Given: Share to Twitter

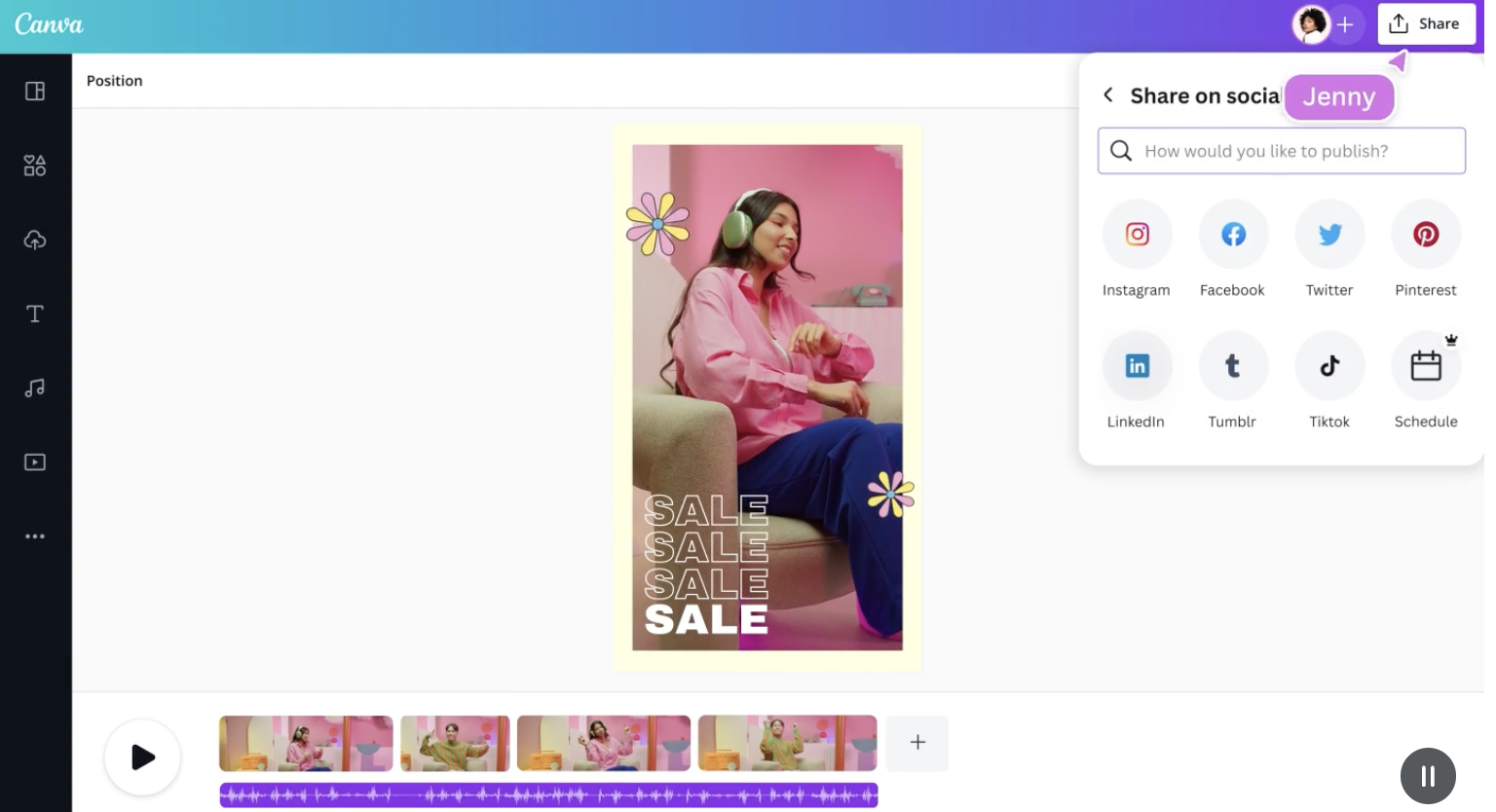Looking at the screenshot, I should [1329, 235].
